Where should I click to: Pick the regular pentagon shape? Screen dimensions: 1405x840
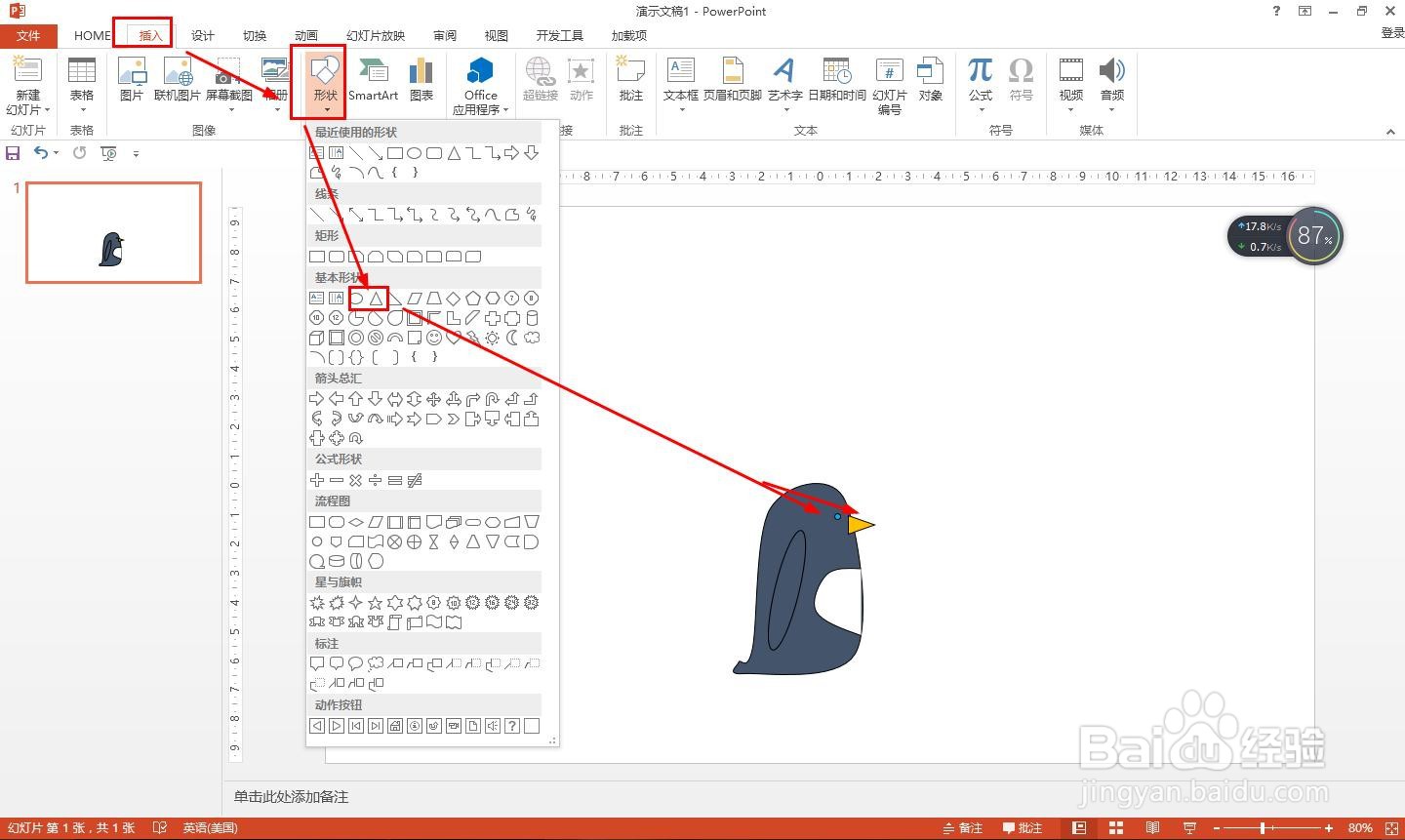[473, 299]
